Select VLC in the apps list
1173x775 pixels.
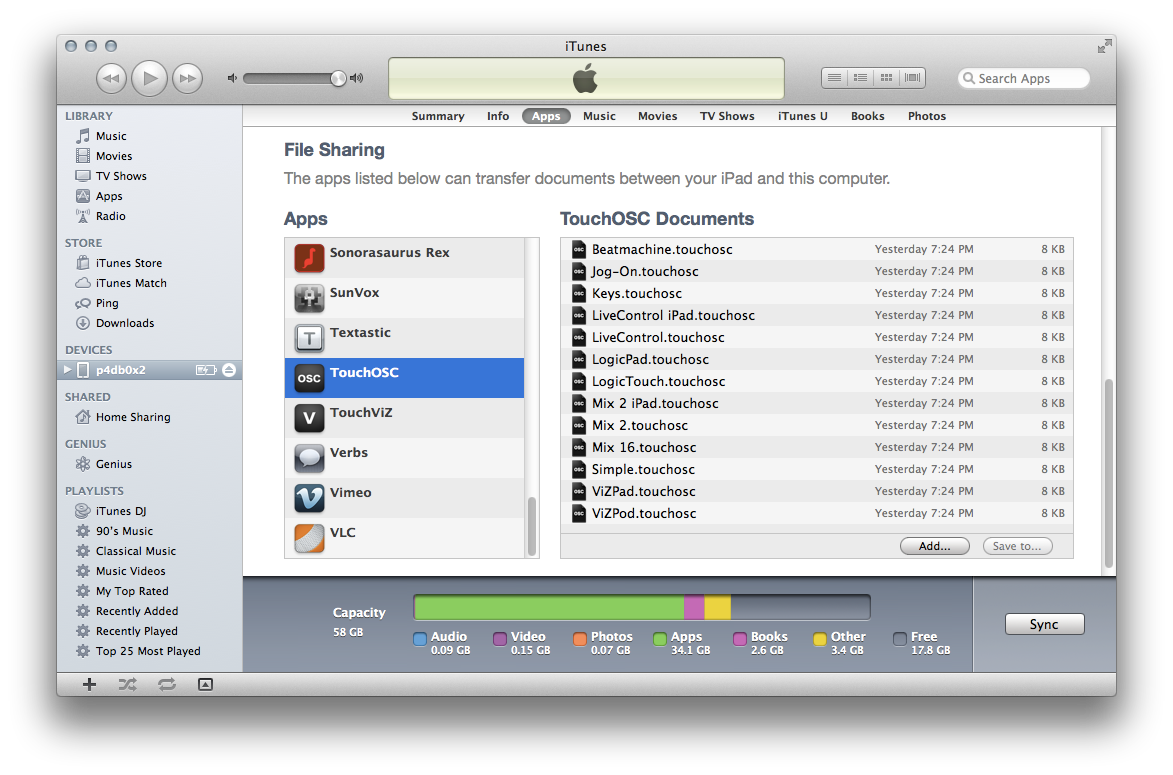point(405,538)
